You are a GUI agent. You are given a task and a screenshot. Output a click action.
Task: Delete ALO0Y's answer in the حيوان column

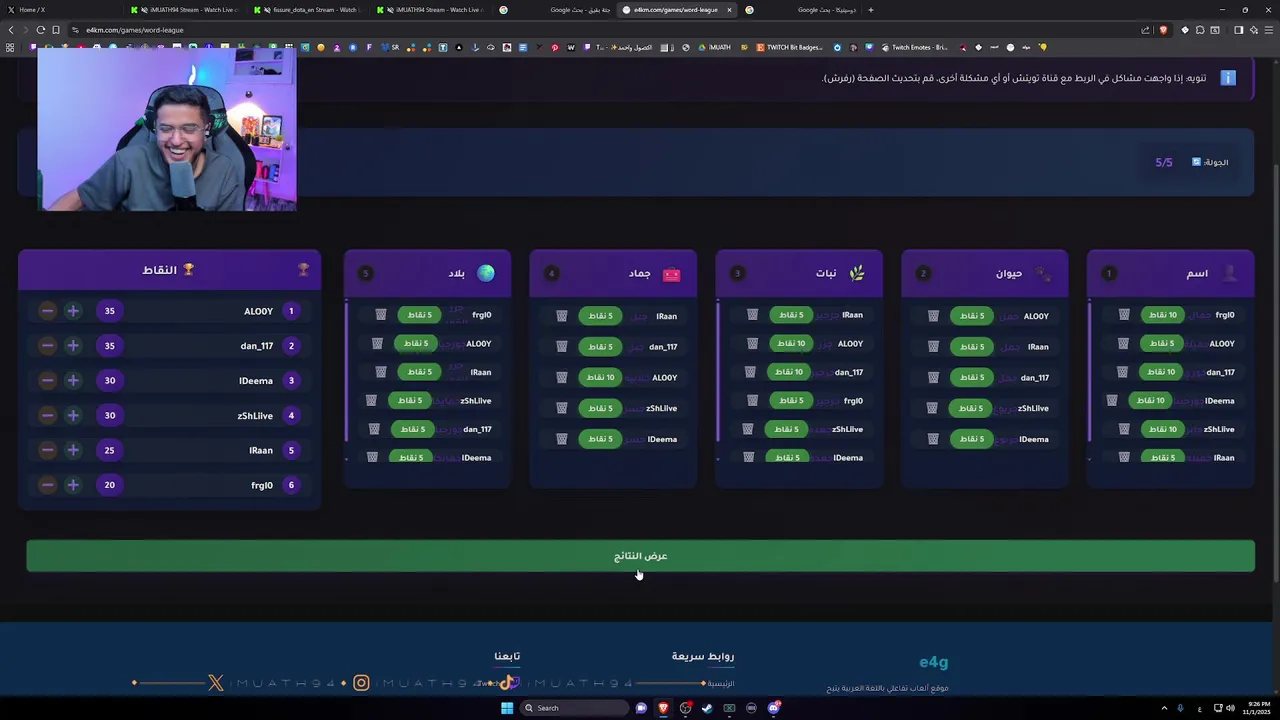933,316
